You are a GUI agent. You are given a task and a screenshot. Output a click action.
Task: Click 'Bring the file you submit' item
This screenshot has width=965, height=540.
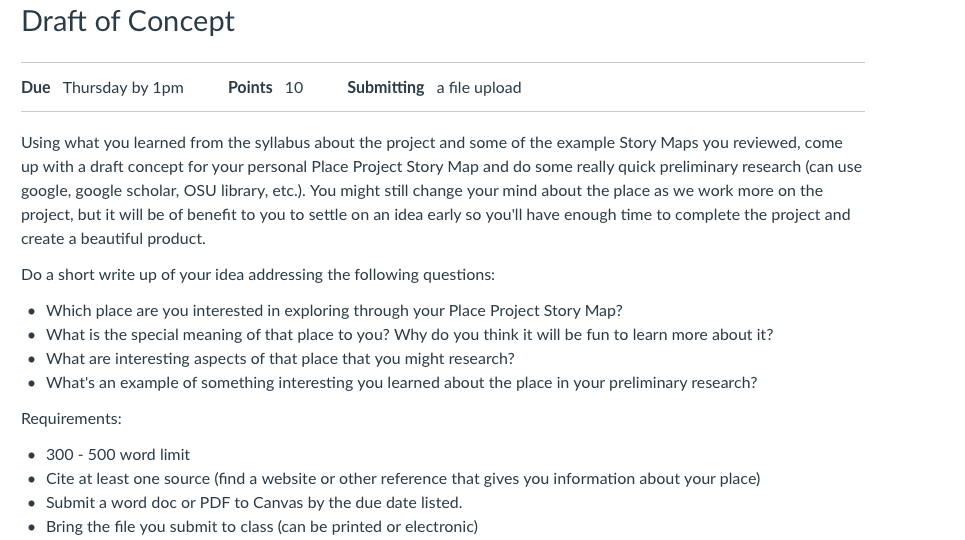262,527
